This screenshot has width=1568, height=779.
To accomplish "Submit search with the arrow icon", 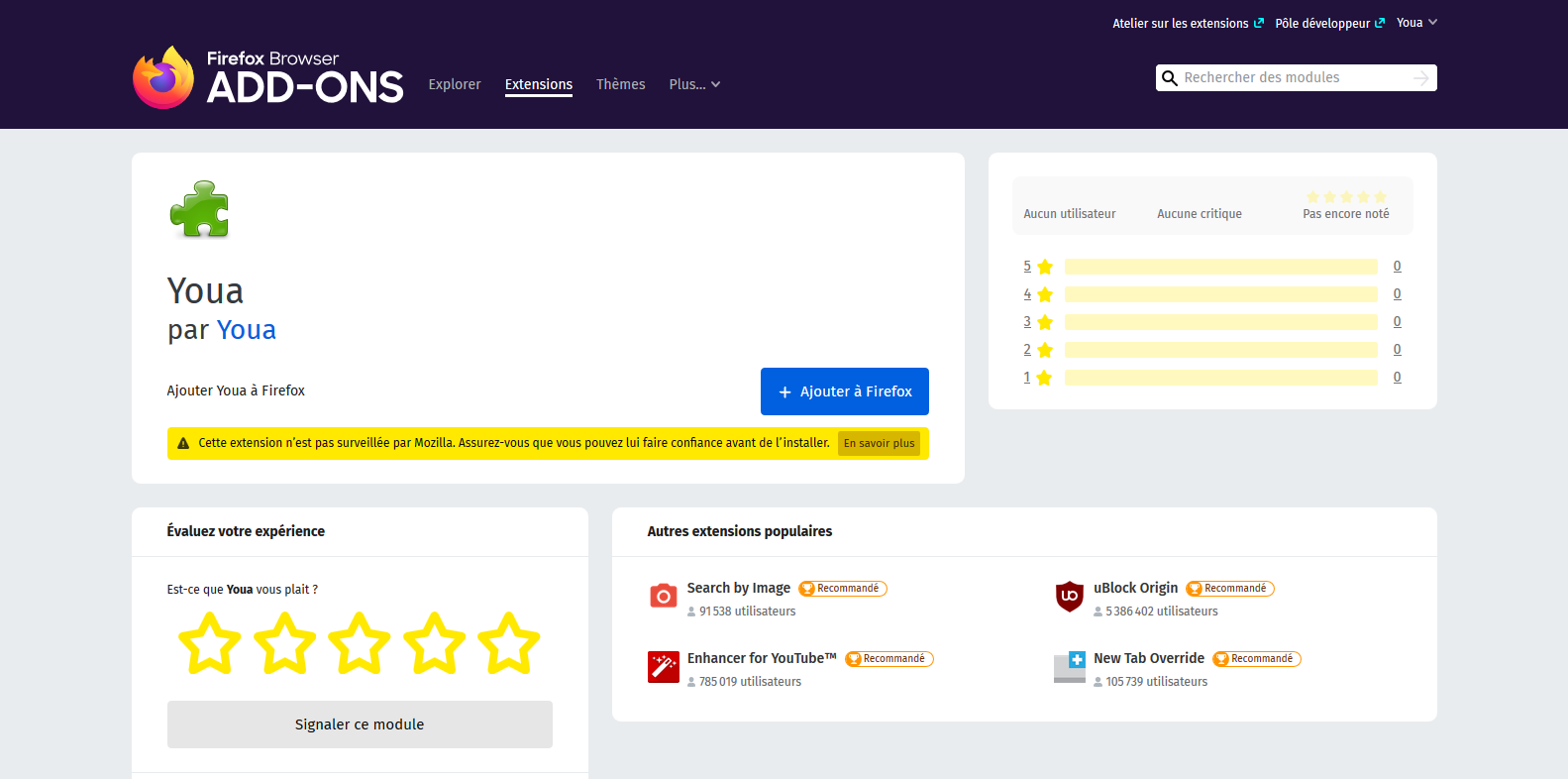I will click(1421, 78).
